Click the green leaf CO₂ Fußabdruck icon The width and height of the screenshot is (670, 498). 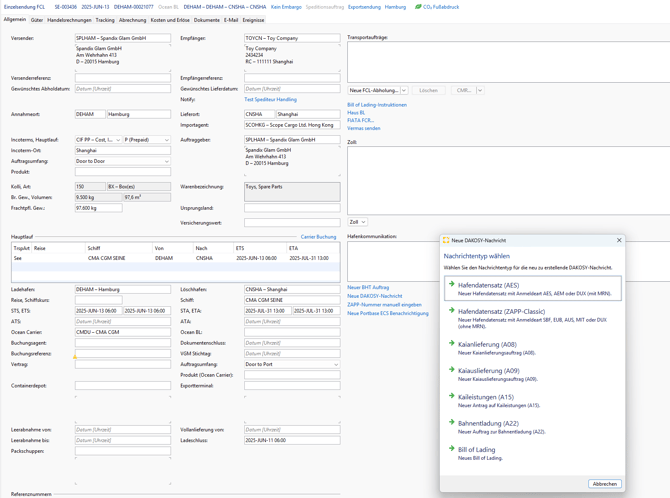click(x=418, y=7)
